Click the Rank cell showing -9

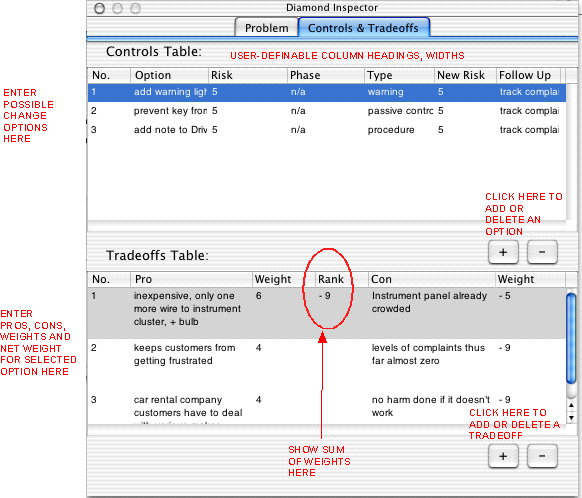tap(325, 296)
